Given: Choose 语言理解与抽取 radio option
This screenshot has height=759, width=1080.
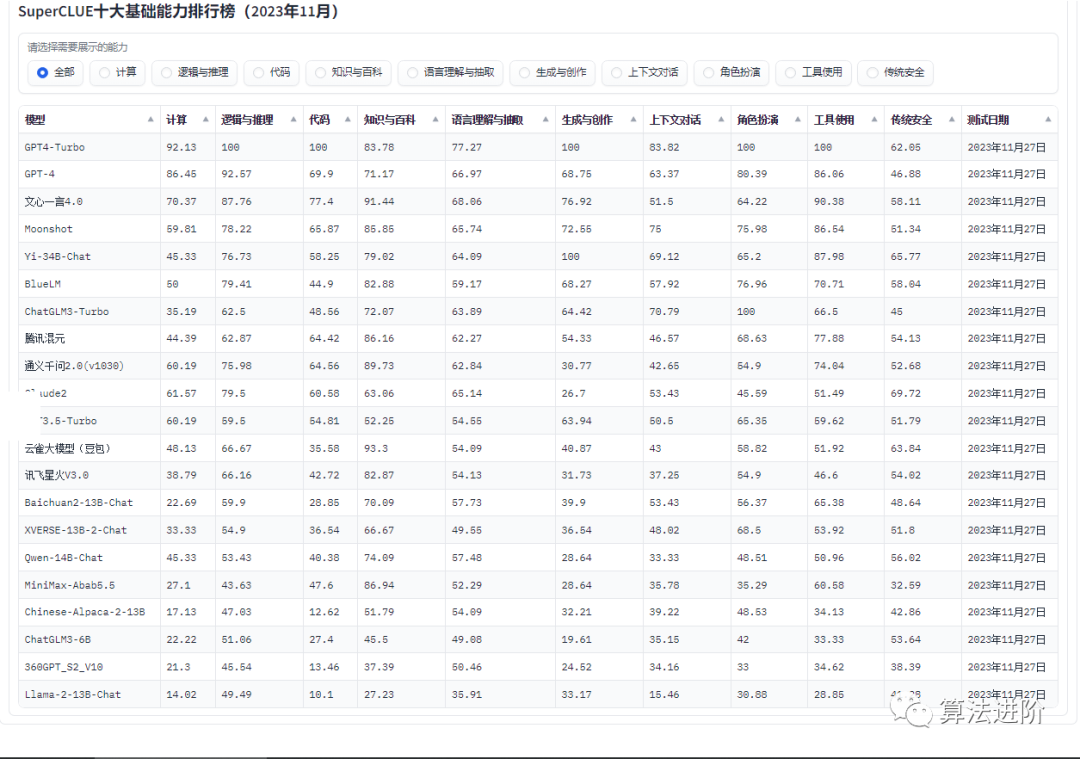Looking at the screenshot, I should pyautogui.click(x=450, y=72).
